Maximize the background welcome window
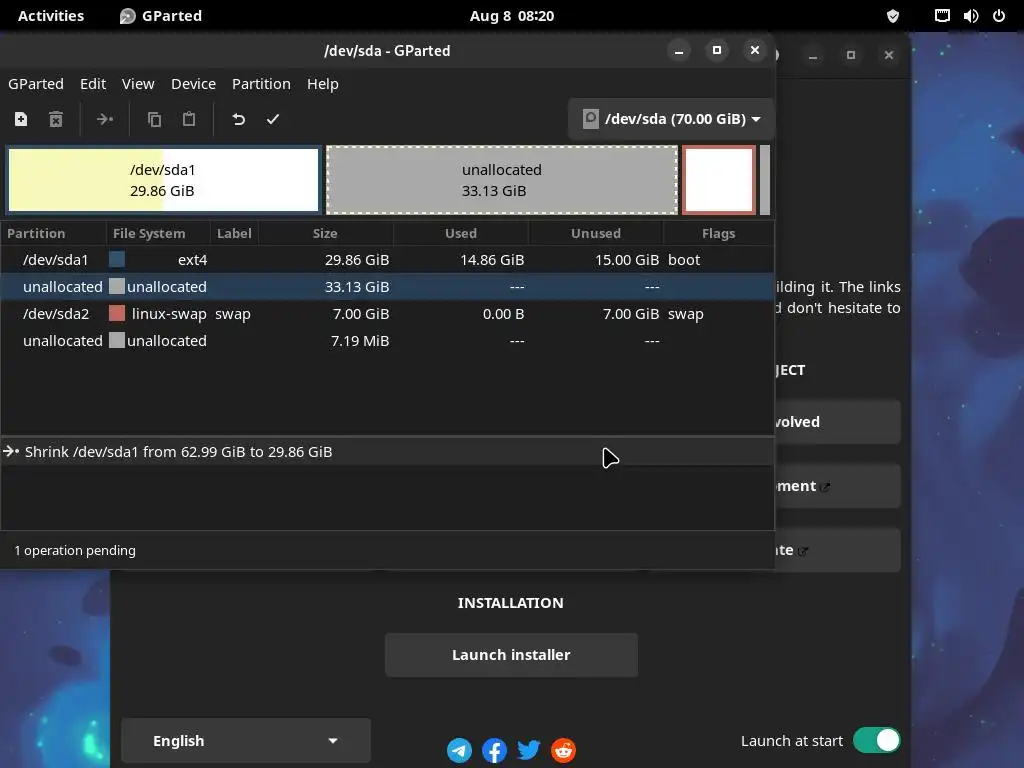 click(x=851, y=55)
